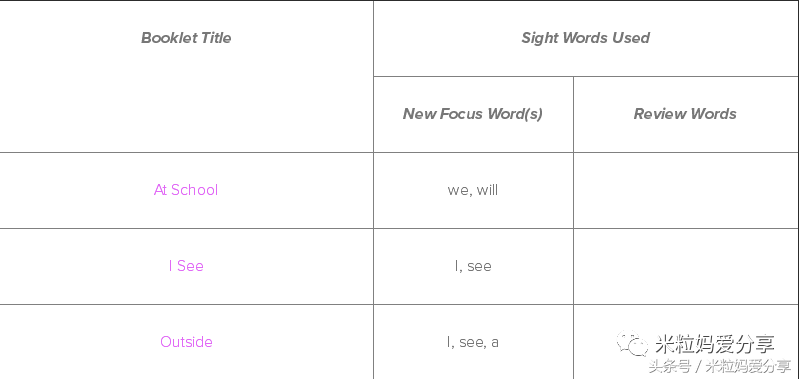Click the Sight Words Used header
This screenshot has height=379, width=800.
[585, 38]
